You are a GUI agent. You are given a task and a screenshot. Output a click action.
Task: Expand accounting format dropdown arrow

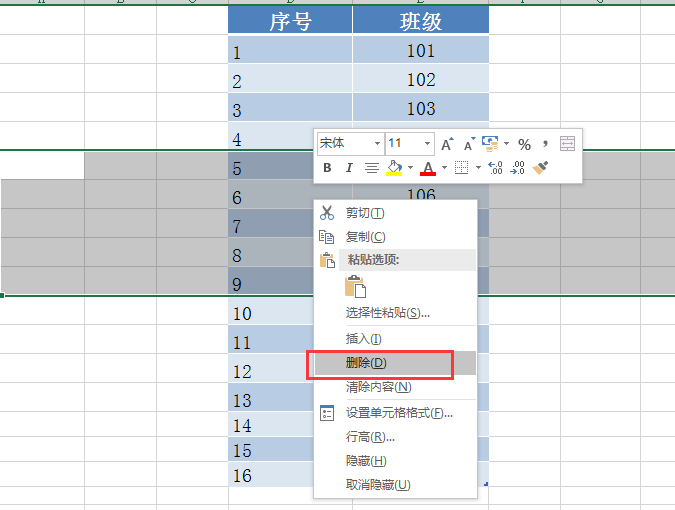coord(506,144)
